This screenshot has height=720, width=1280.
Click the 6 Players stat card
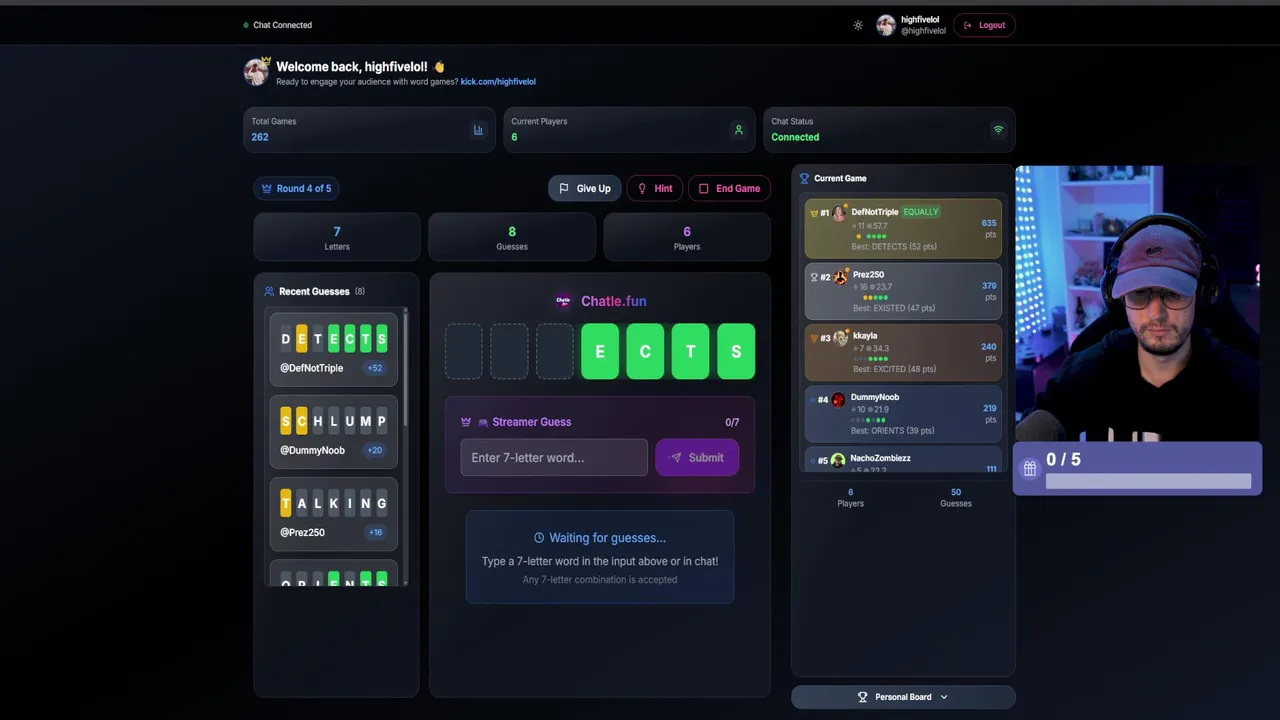(687, 237)
